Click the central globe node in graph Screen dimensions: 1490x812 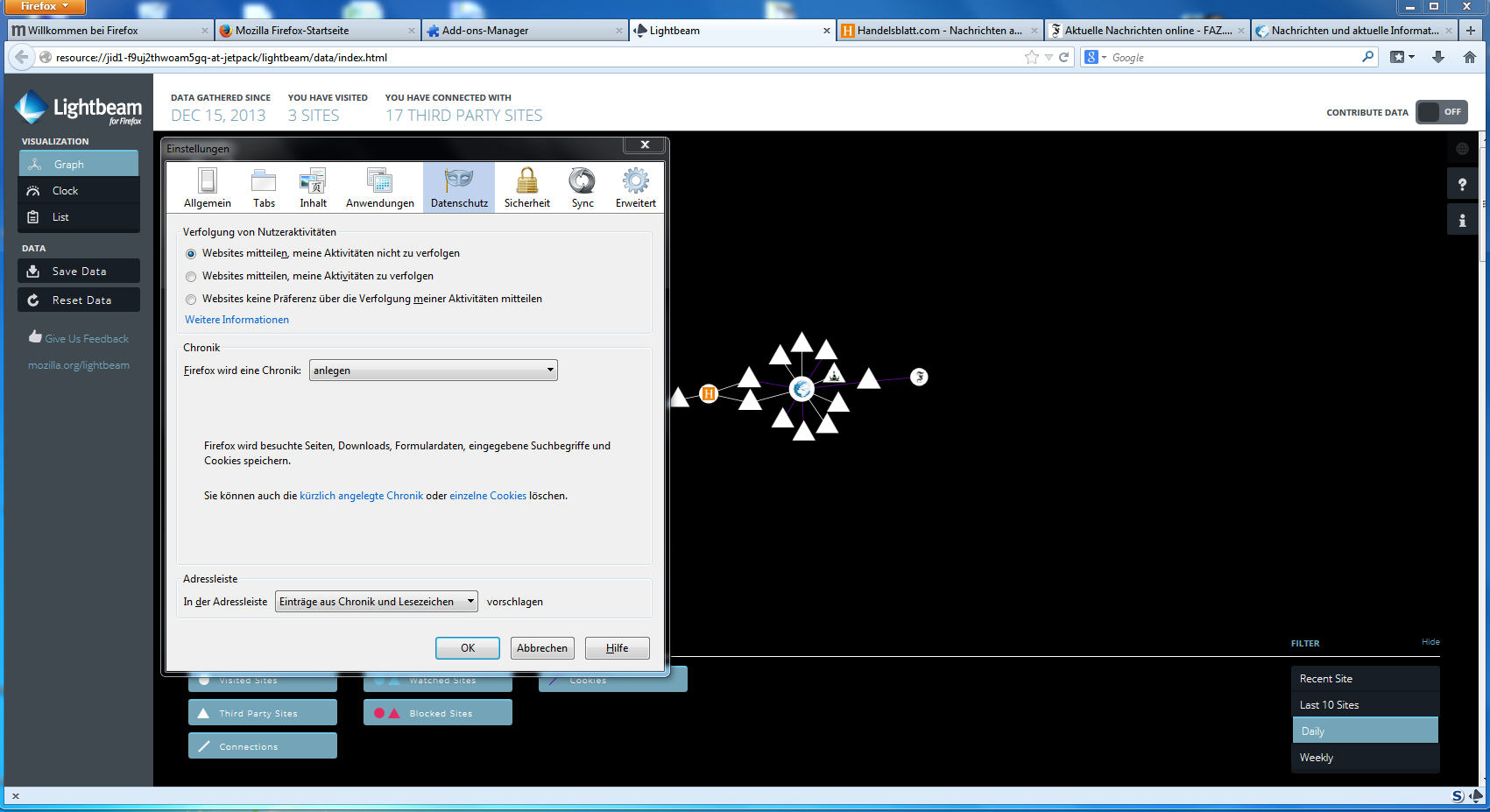click(x=801, y=389)
